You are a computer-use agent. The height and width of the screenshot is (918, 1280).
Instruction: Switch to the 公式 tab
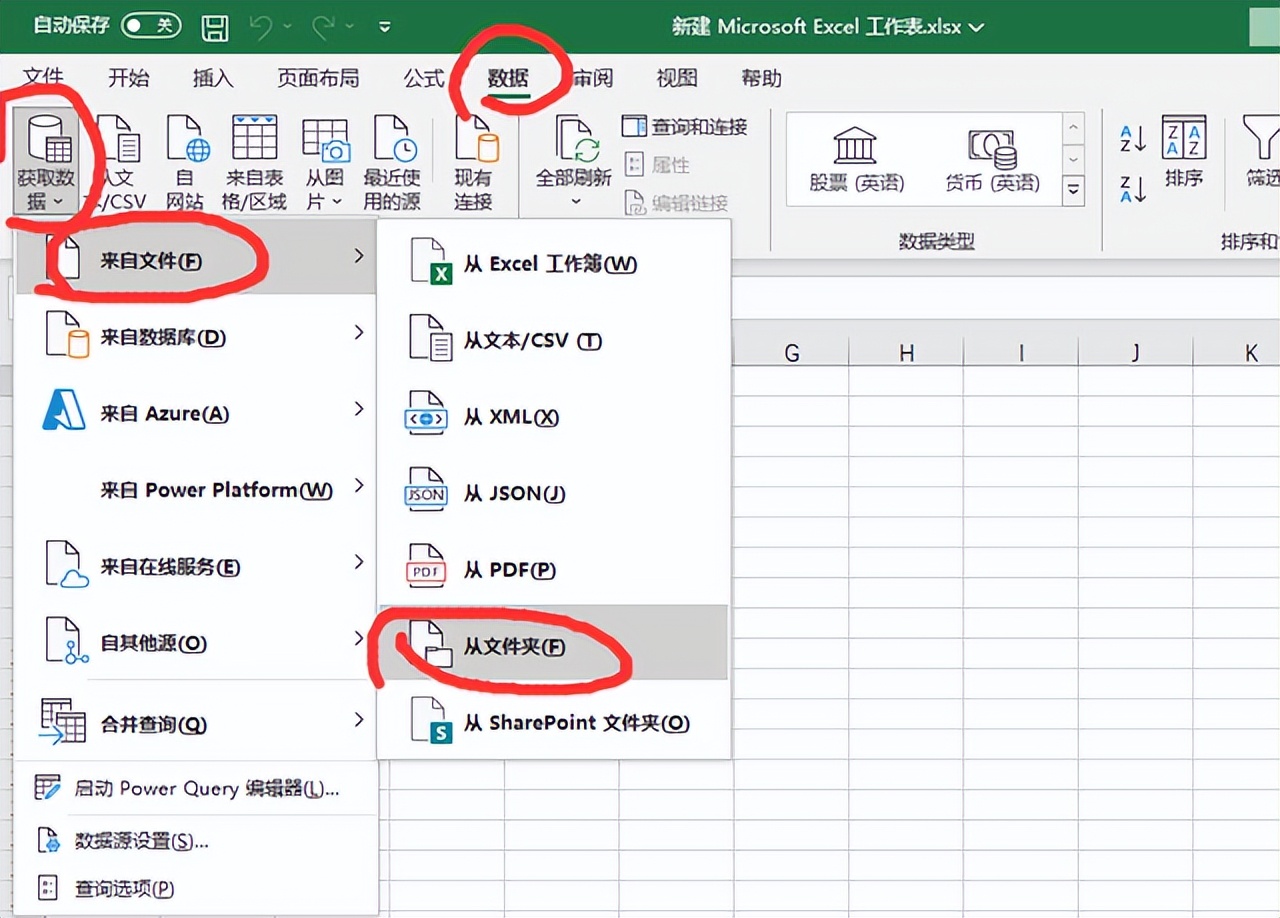423,78
